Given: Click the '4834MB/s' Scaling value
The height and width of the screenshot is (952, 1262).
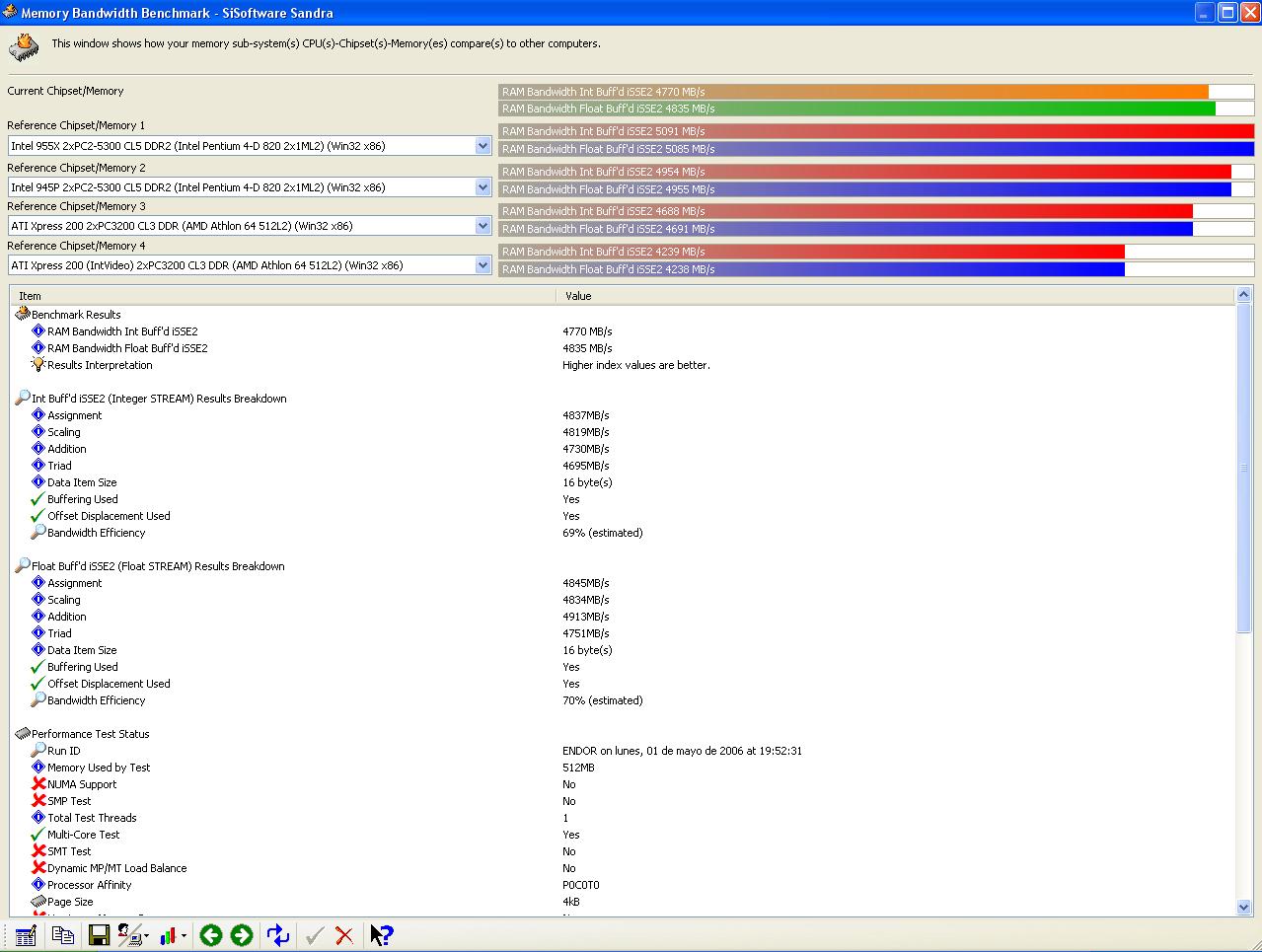Looking at the screenshot, I should click(x=586, y=600).
